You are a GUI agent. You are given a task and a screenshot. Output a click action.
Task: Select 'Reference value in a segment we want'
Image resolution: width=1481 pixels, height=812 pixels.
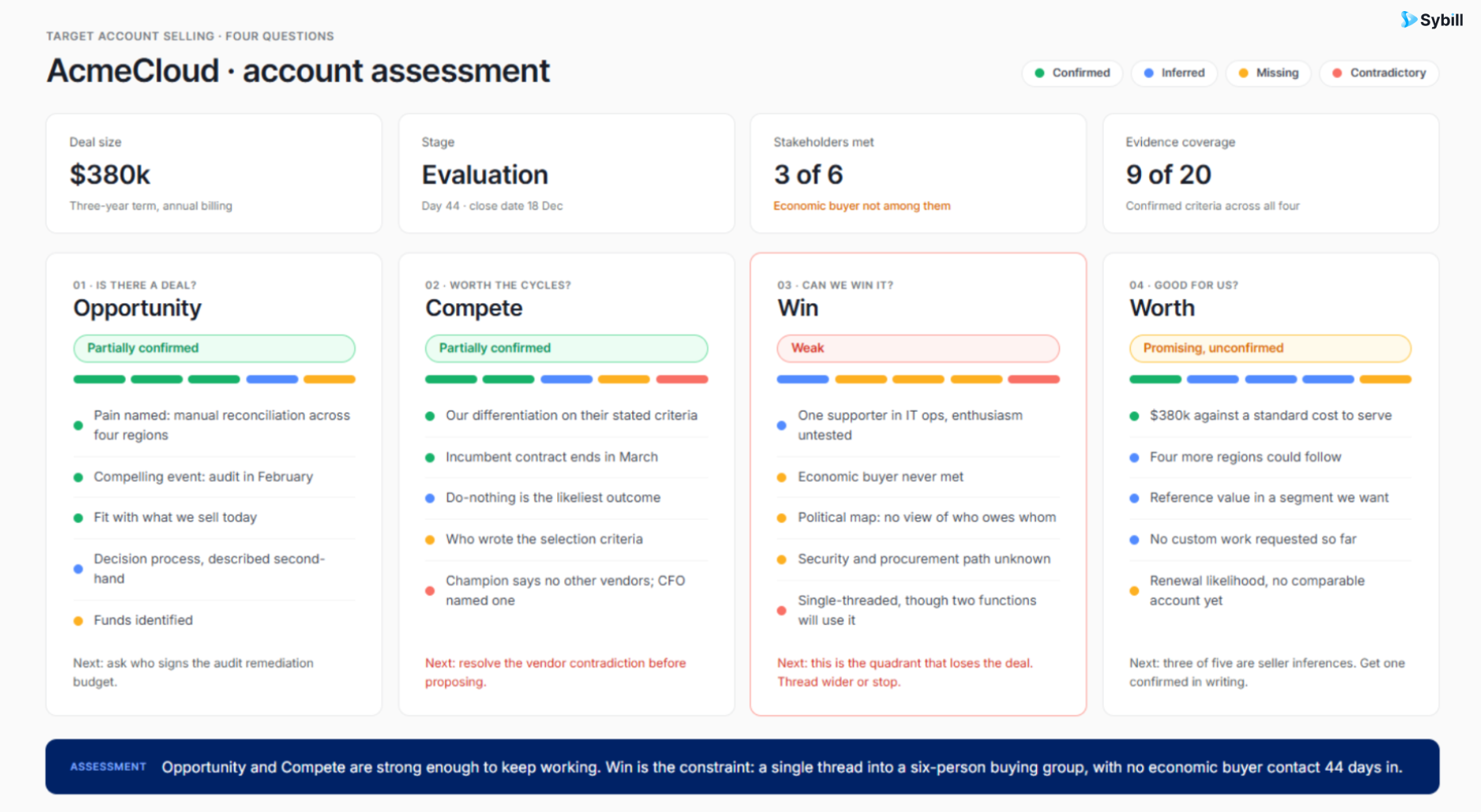click(1270, 498)
